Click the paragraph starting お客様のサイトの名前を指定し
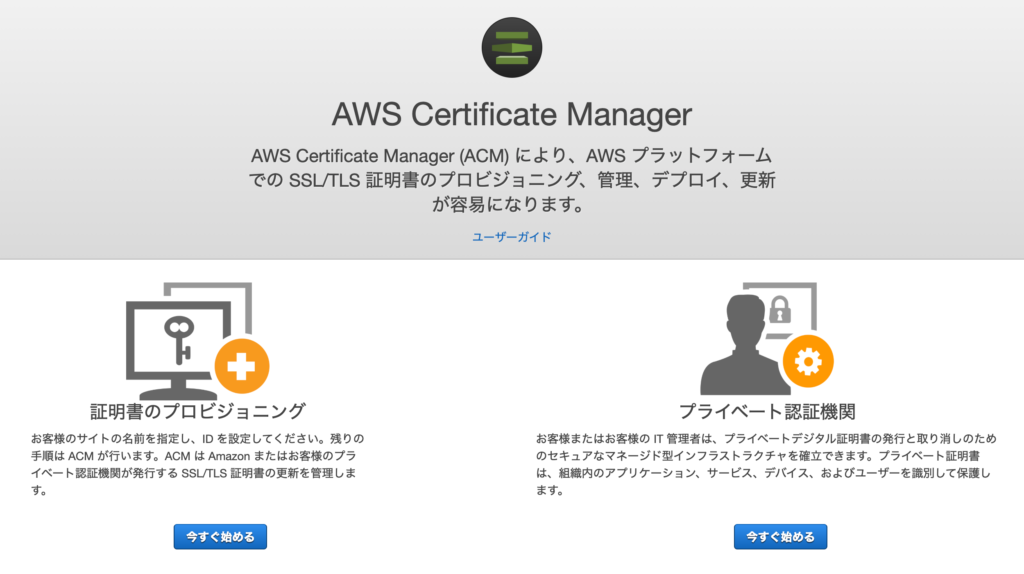This screenshot has width=1024, height=574. pos(197,464)
